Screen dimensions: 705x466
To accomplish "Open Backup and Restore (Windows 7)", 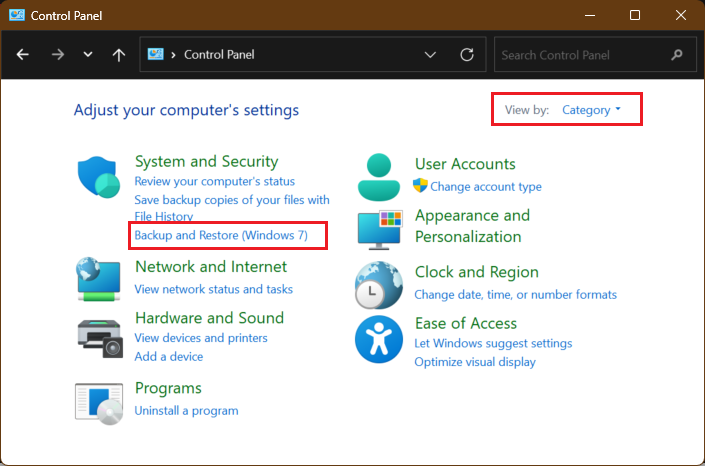I will pyautogui.click(x=221, y=235).
